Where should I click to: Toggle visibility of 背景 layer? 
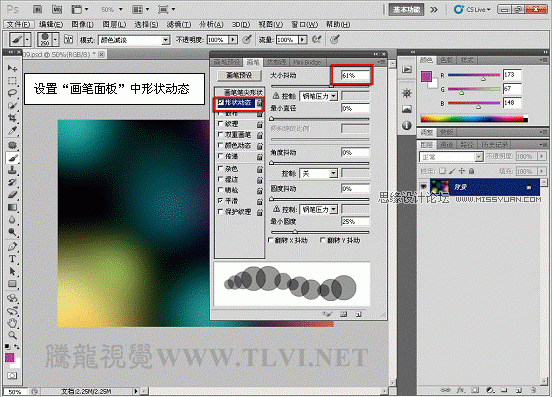click(424, 187)
